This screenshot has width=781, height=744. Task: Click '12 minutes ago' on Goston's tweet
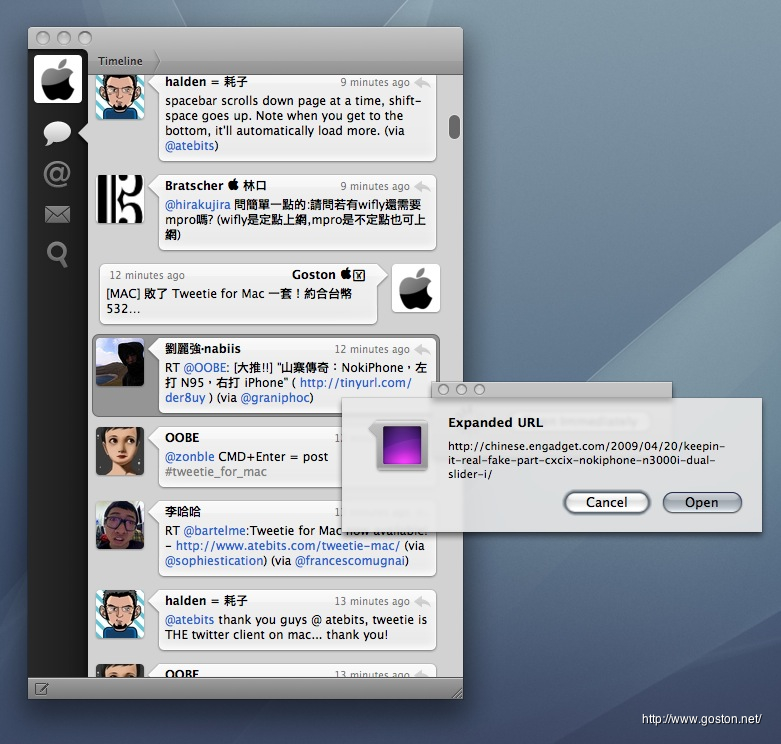(147, 275)
